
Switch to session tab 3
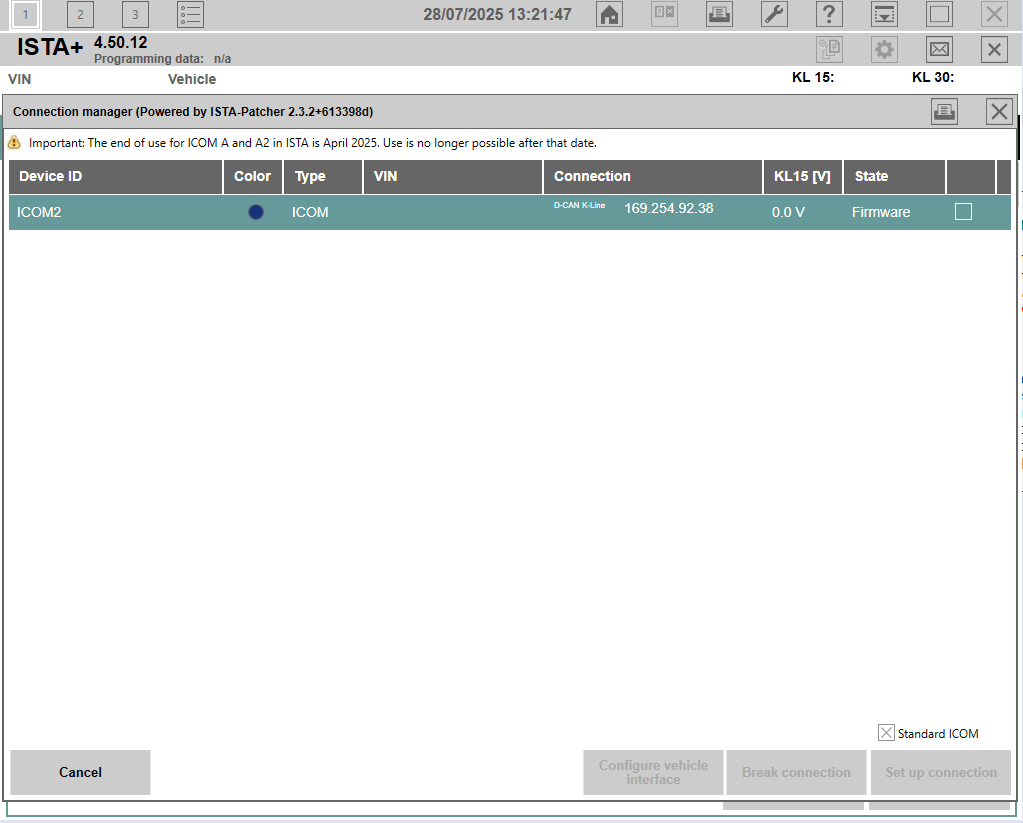(135, 14)
